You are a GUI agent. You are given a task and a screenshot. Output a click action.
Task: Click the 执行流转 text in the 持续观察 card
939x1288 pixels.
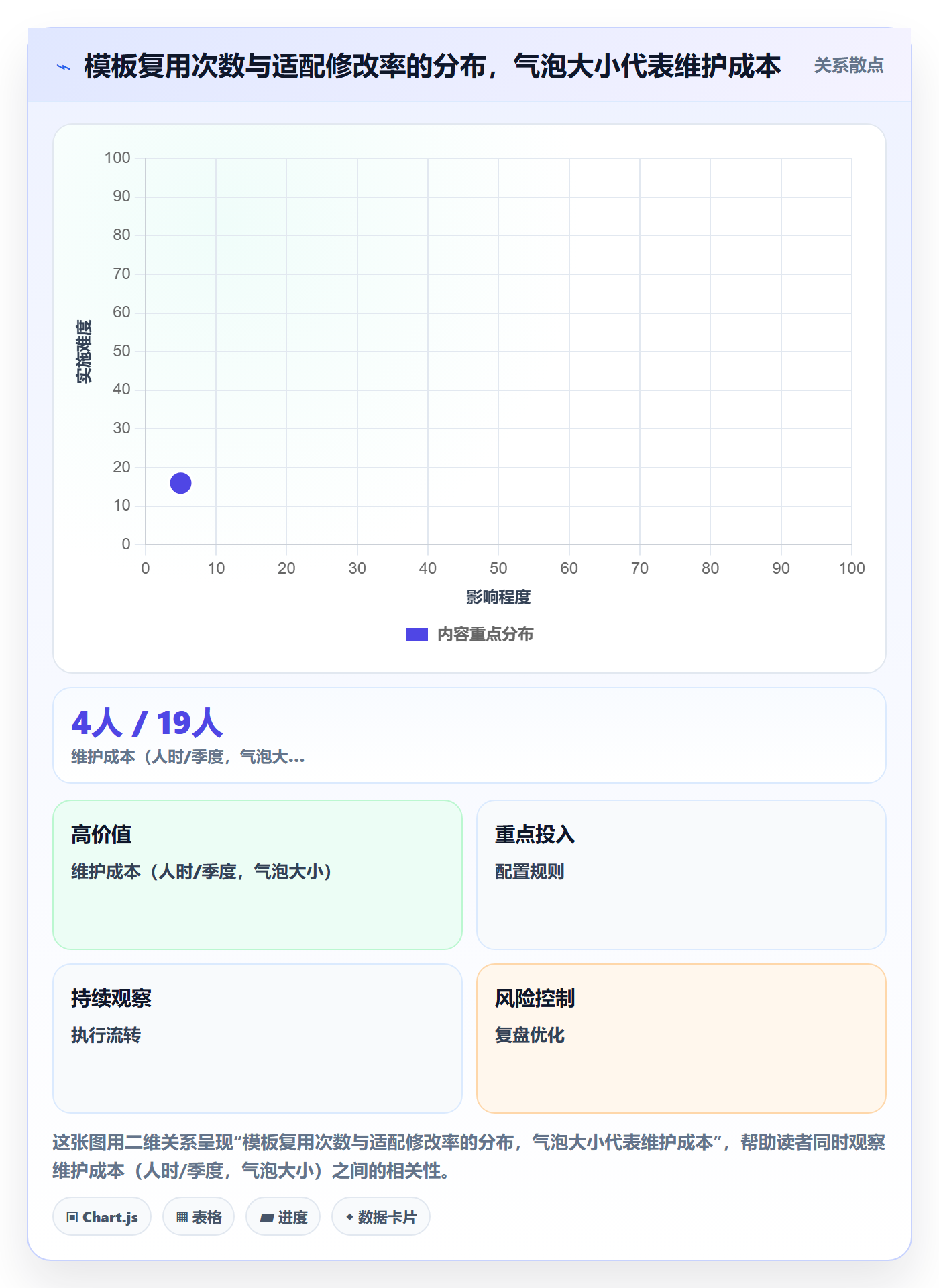coord(106,1035)
